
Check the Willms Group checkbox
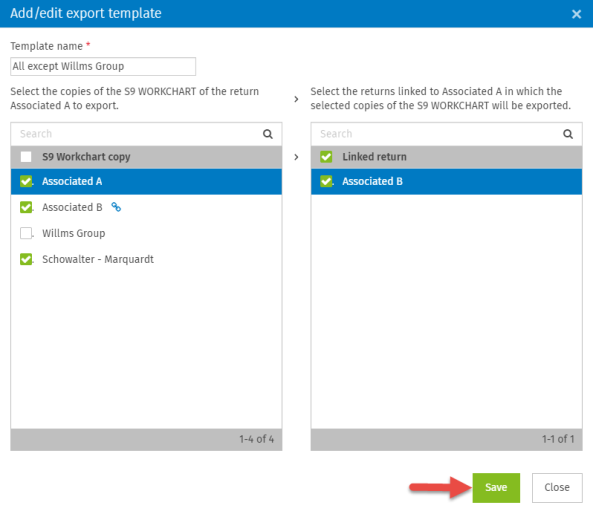click(26, 233)
